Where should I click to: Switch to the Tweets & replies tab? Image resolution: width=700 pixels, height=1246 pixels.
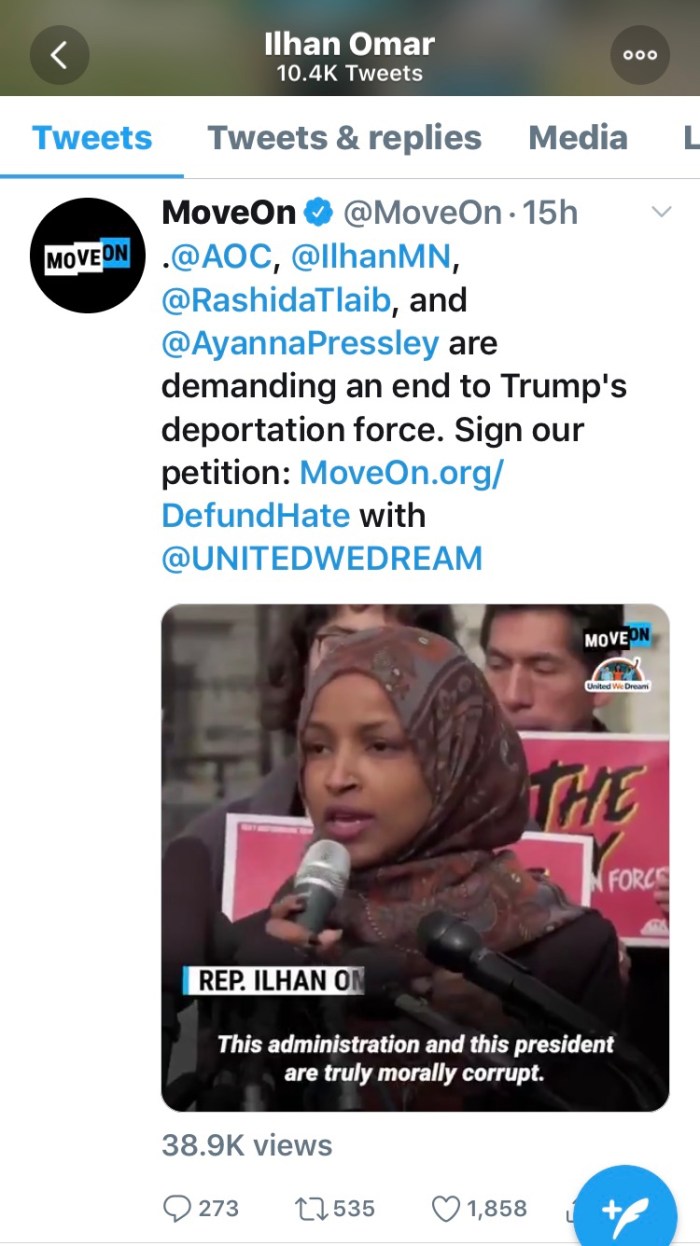(x=344, y=138)
